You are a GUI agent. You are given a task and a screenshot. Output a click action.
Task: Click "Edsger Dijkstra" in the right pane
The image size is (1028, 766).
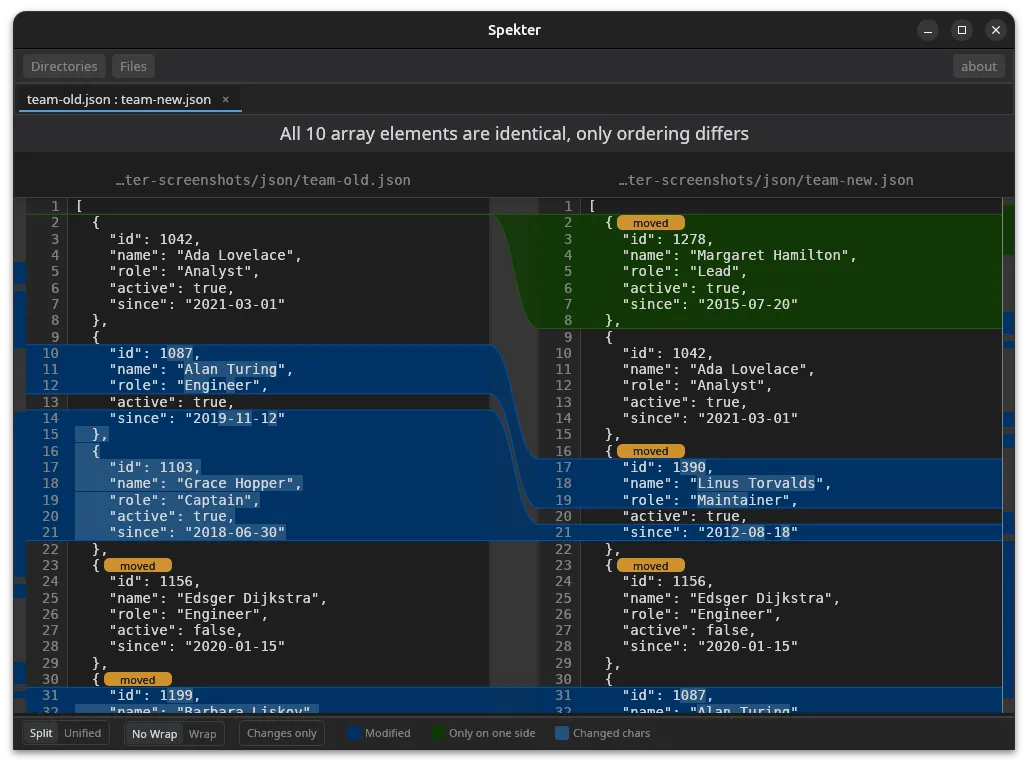(x=761, y=598)
